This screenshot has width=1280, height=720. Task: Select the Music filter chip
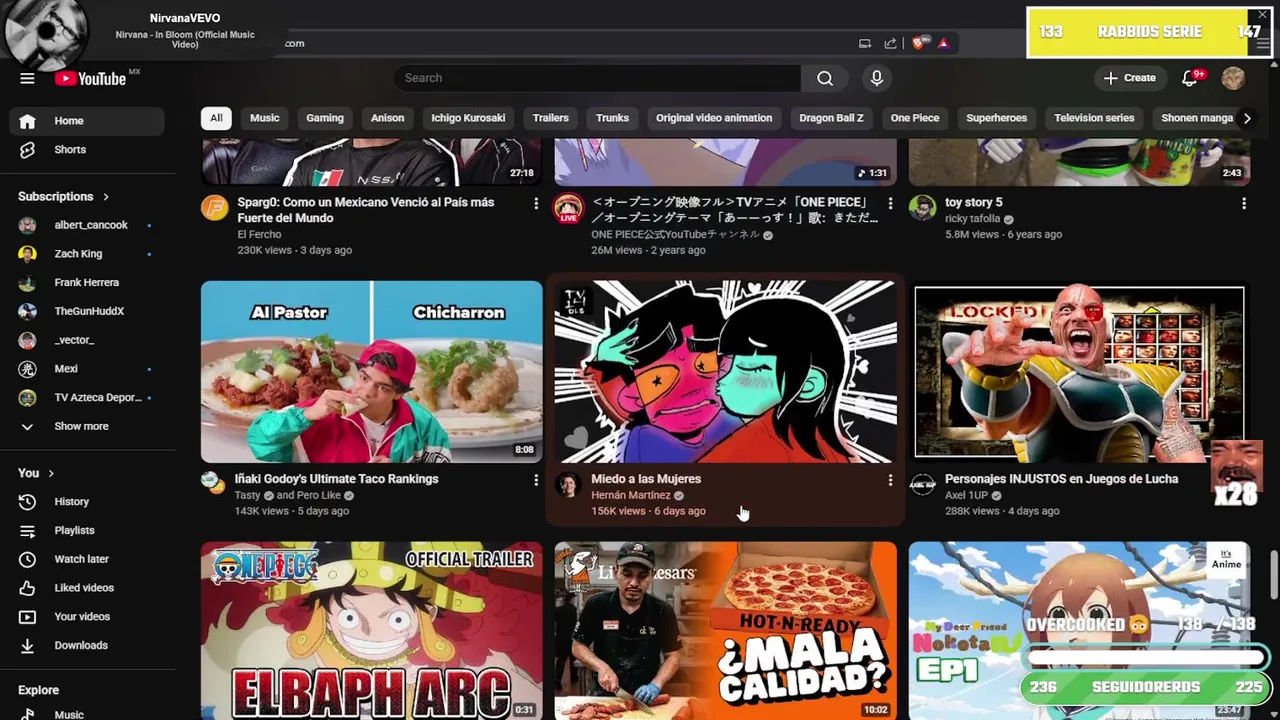pos(265,118)
